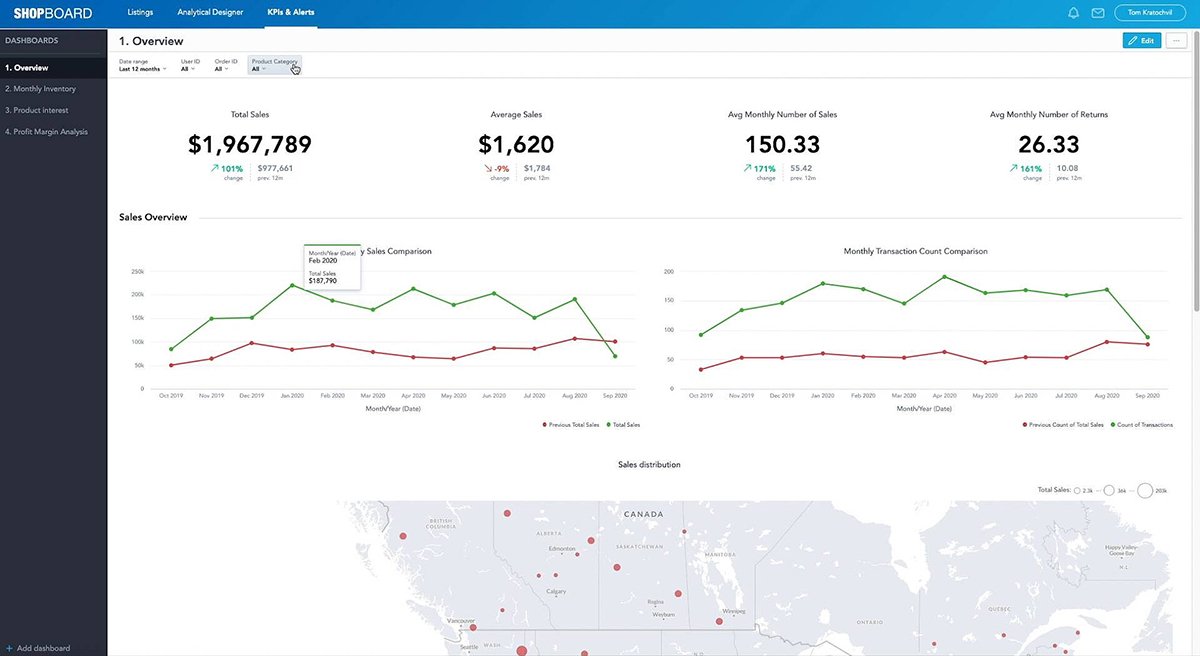1200x656 pixels.
Task: Click the plus icon beside Add dashboard
Action: [x=9, y=648]
